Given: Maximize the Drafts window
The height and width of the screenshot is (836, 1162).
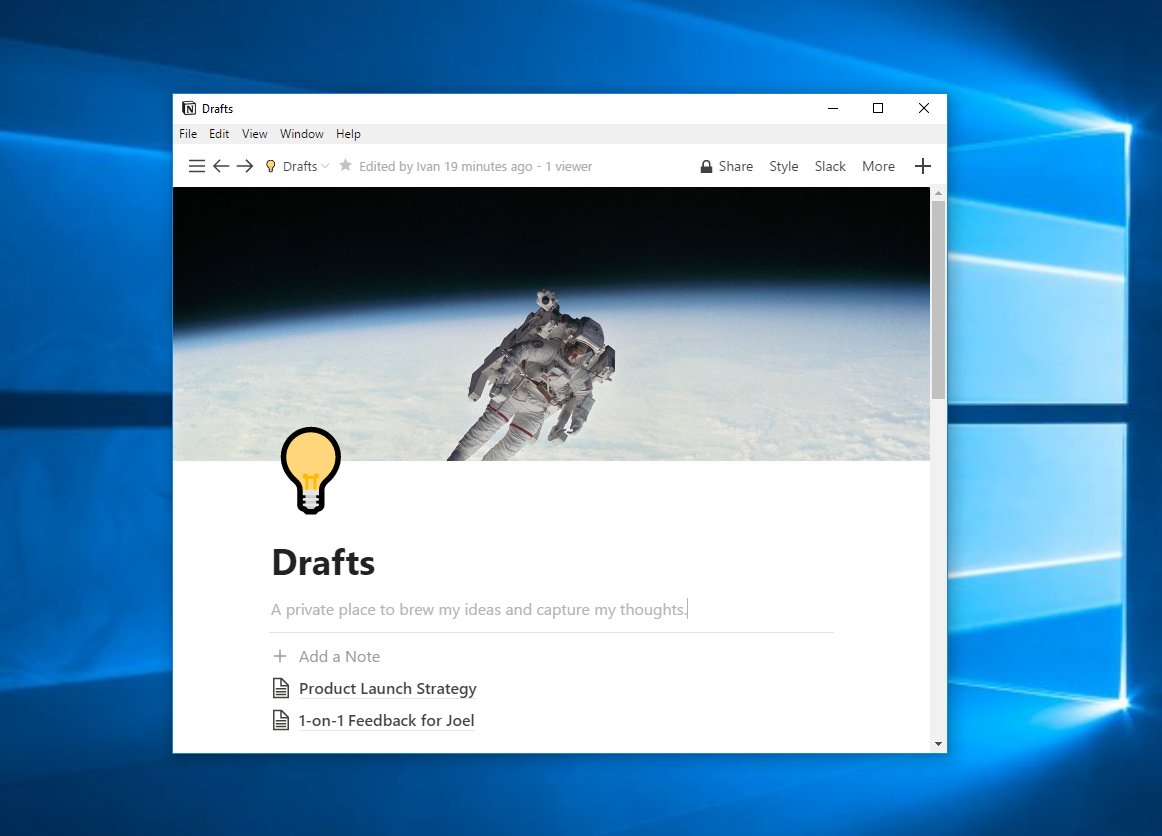Looking at the screenshot, I should pos(878,108).
